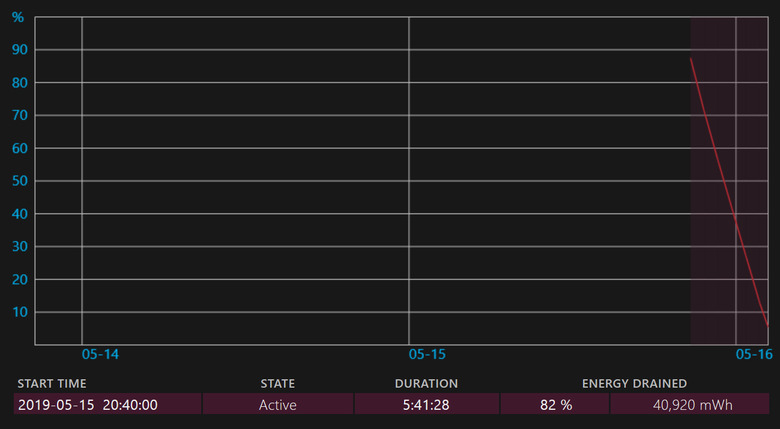The height and width of the screenshot is (429, 780).
Task: Click the 05-15 date axis label
Action: click(427, 354)
